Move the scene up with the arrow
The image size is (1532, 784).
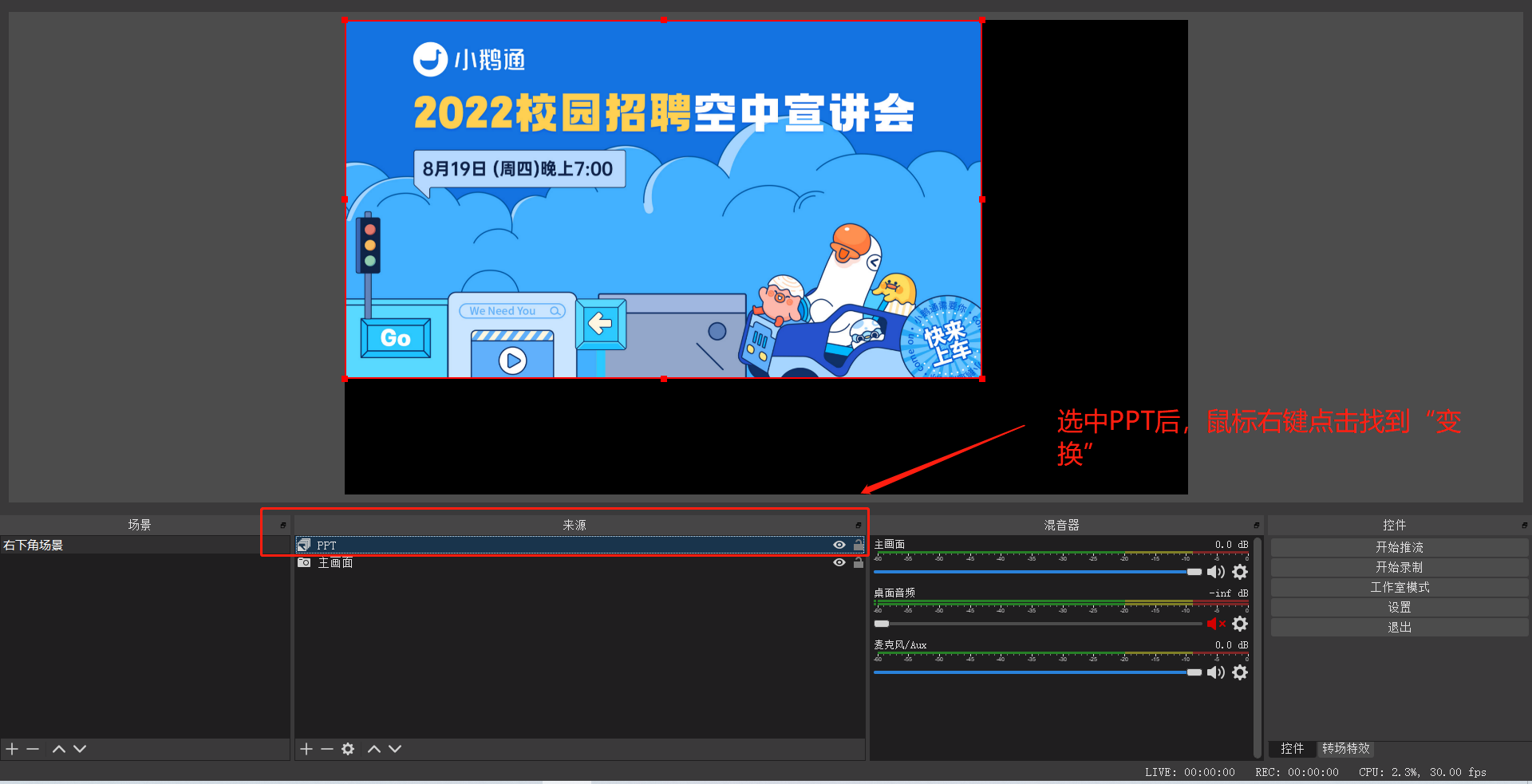pos(59,749)
